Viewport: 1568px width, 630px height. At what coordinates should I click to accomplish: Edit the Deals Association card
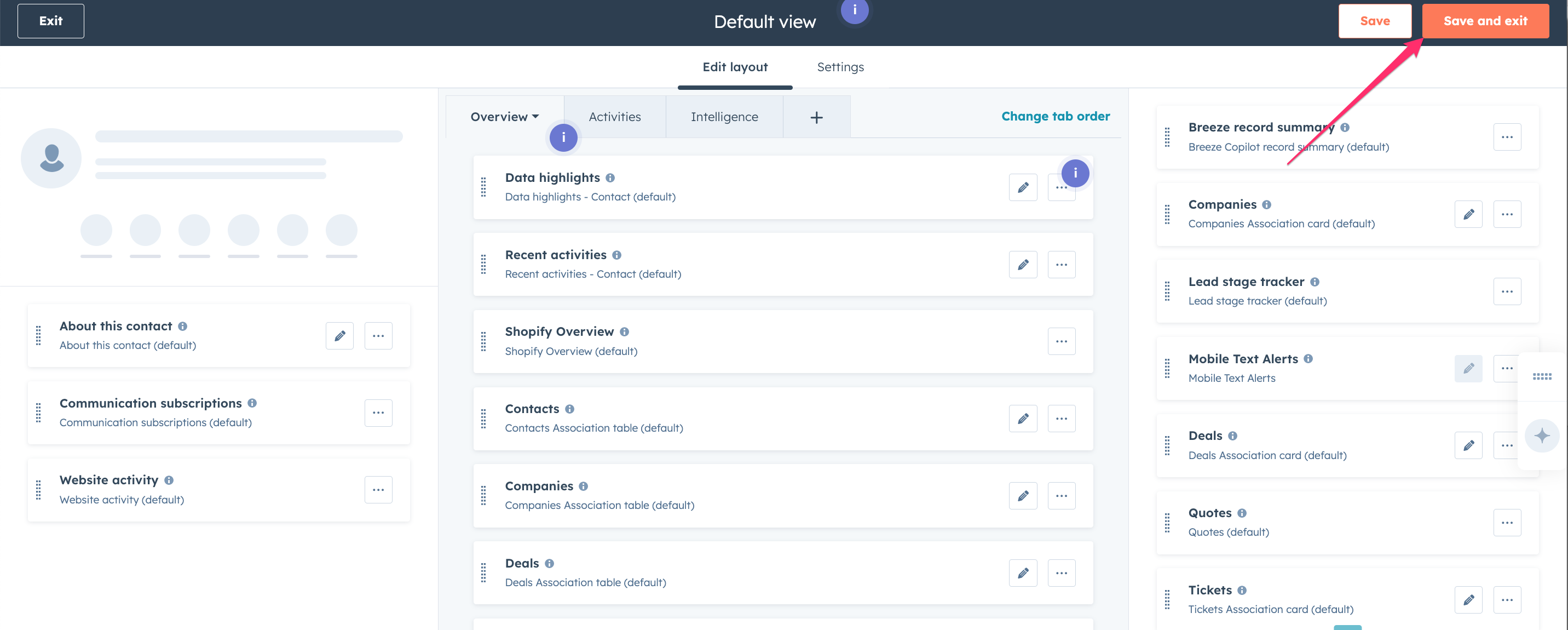[1469, 445]
